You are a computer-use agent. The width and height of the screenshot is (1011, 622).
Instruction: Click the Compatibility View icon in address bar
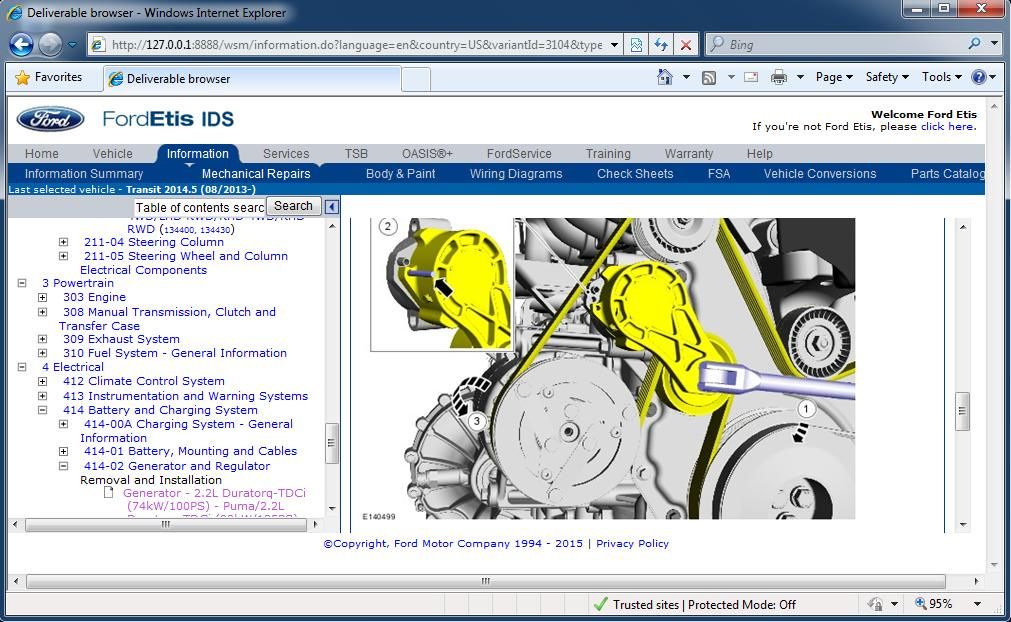click(x=636, y=44)
